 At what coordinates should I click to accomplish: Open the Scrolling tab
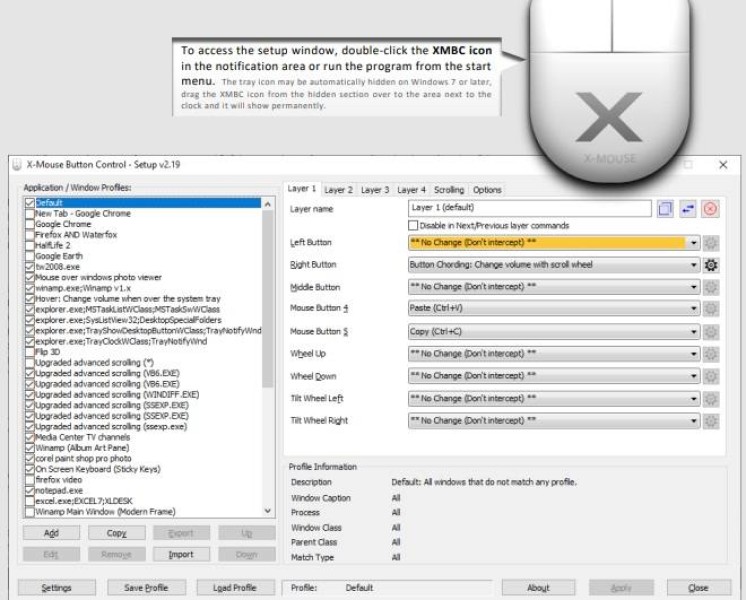click(449, 190)
